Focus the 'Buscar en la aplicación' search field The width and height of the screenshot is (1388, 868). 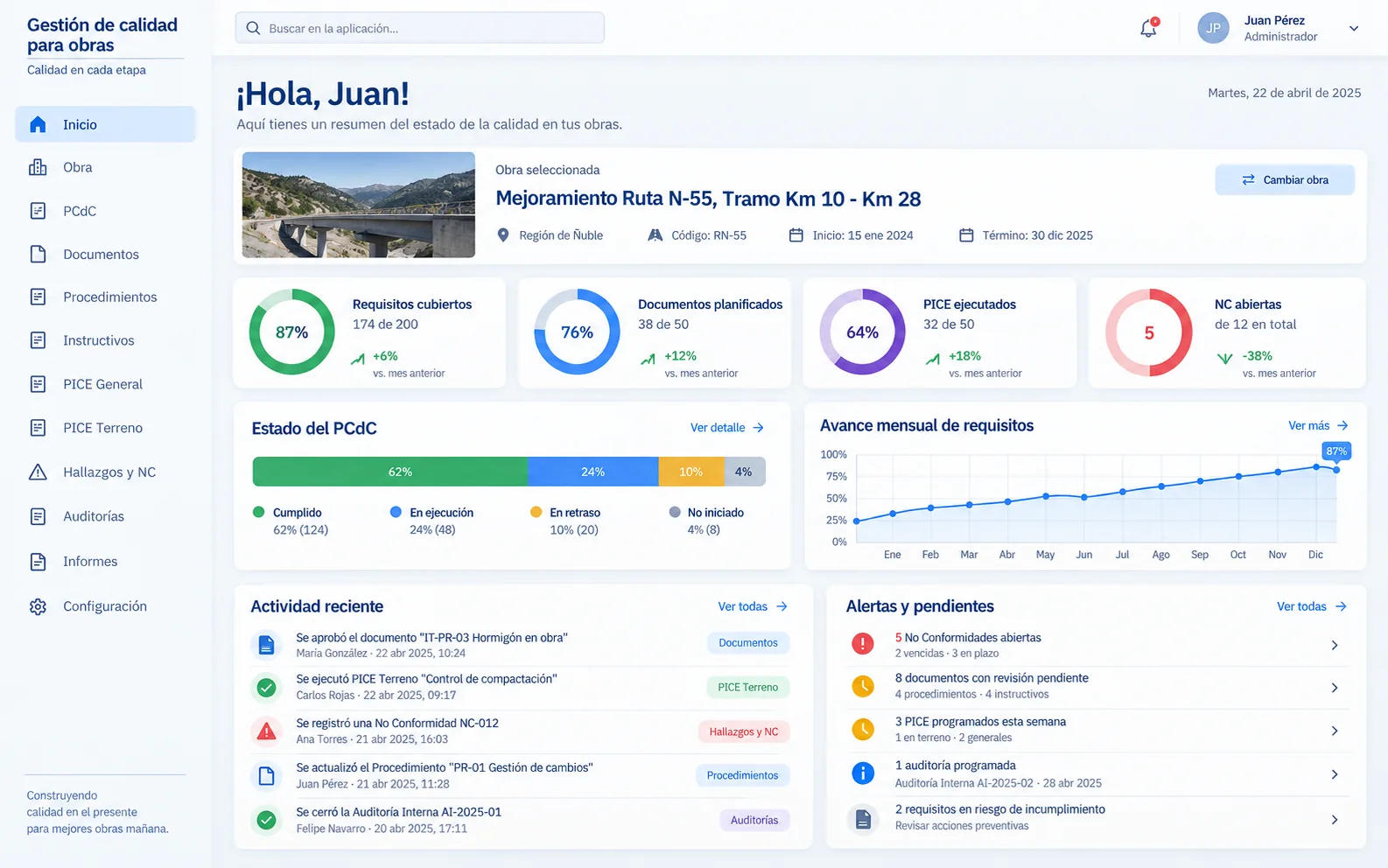[420, 28]
